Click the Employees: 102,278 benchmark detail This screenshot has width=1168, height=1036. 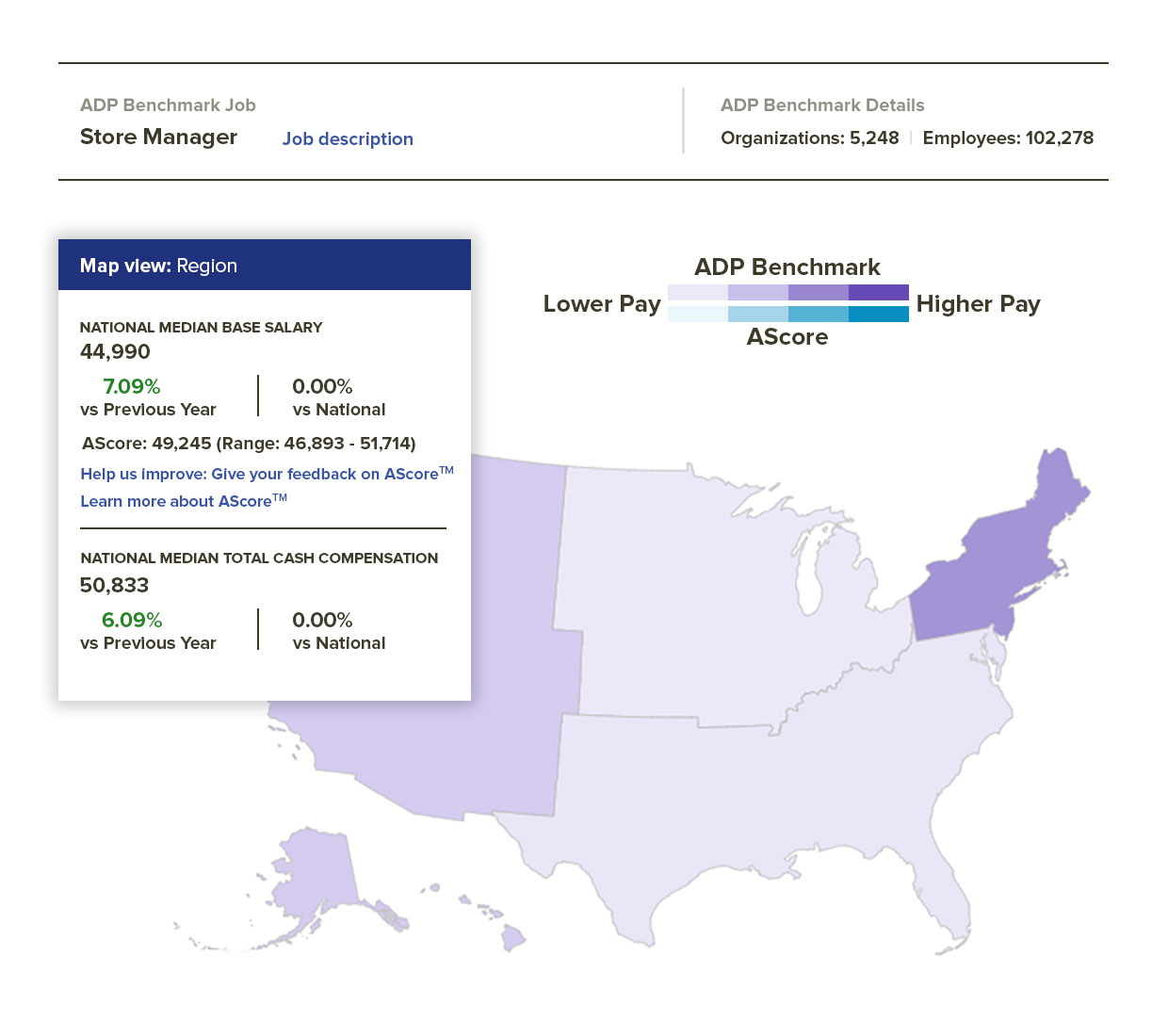click(x=1008, y=138)
